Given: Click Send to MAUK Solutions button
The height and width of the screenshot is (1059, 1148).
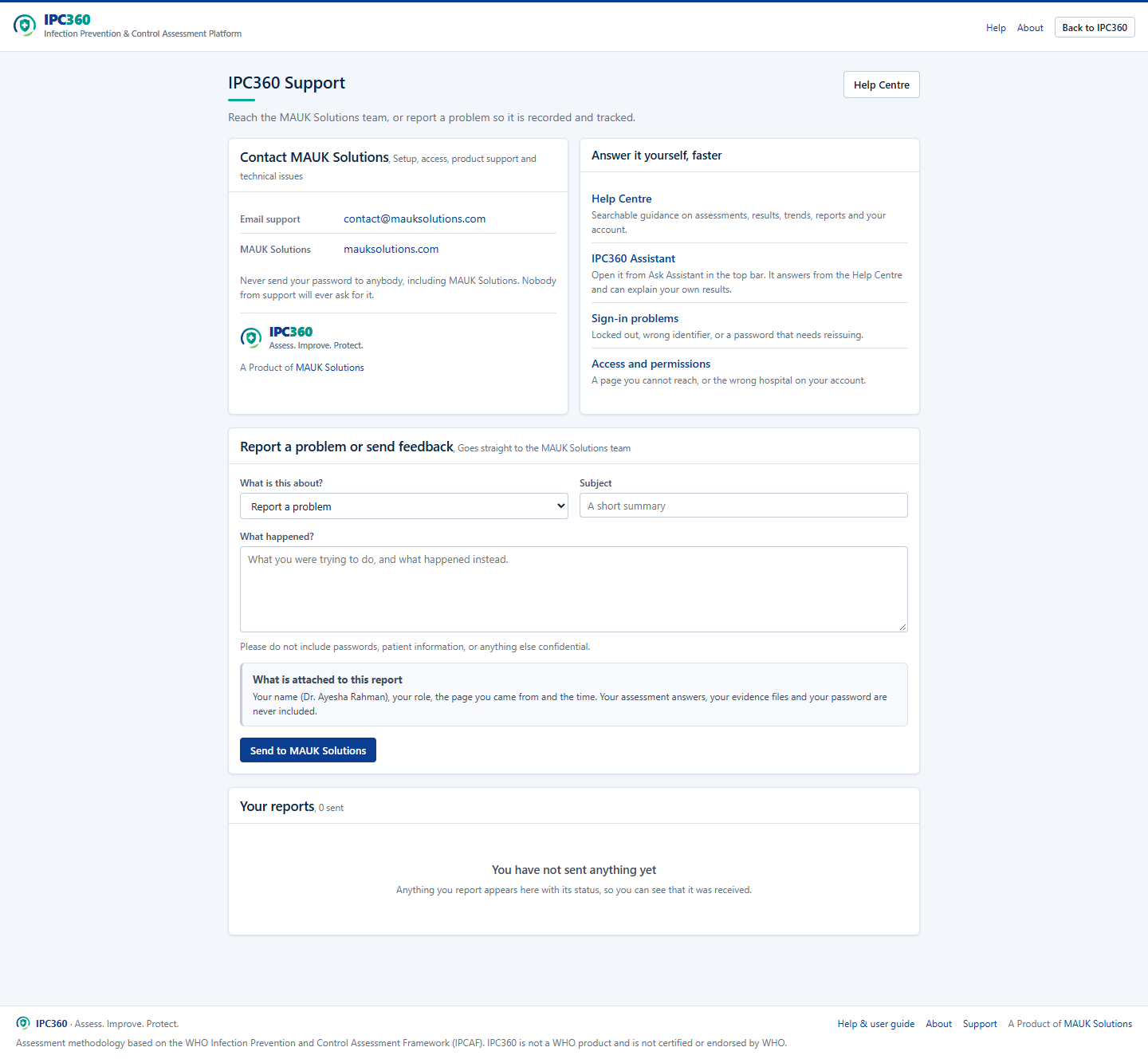Looking at the screenshot, I should [x=308, y=750].
